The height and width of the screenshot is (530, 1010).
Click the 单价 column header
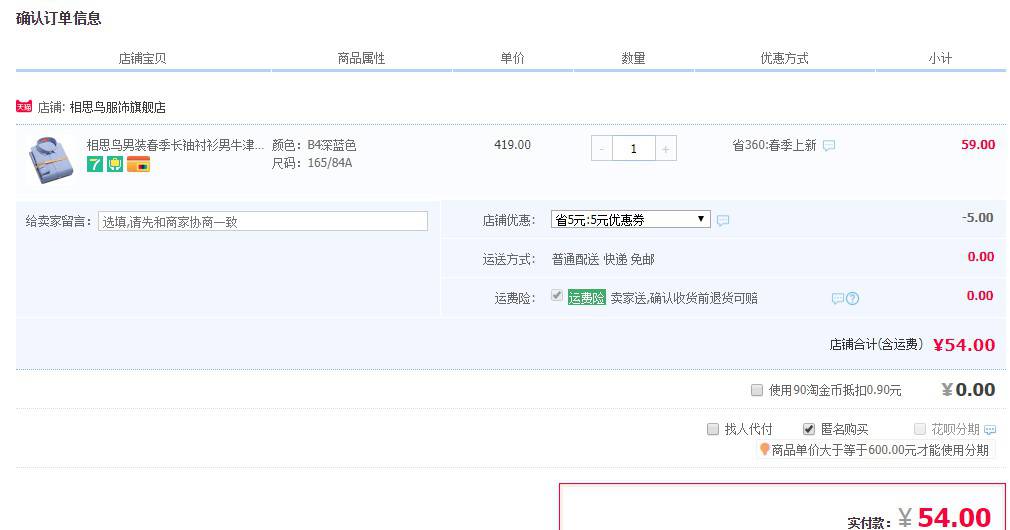click(x=513, y=58)
